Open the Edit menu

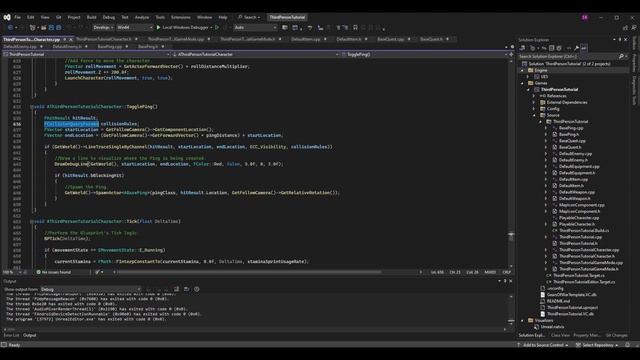(31, 17)
